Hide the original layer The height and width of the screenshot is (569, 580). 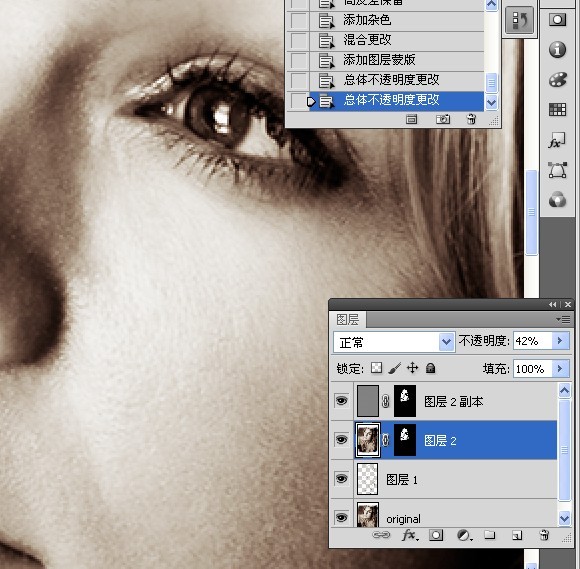[x=341, y=517]
